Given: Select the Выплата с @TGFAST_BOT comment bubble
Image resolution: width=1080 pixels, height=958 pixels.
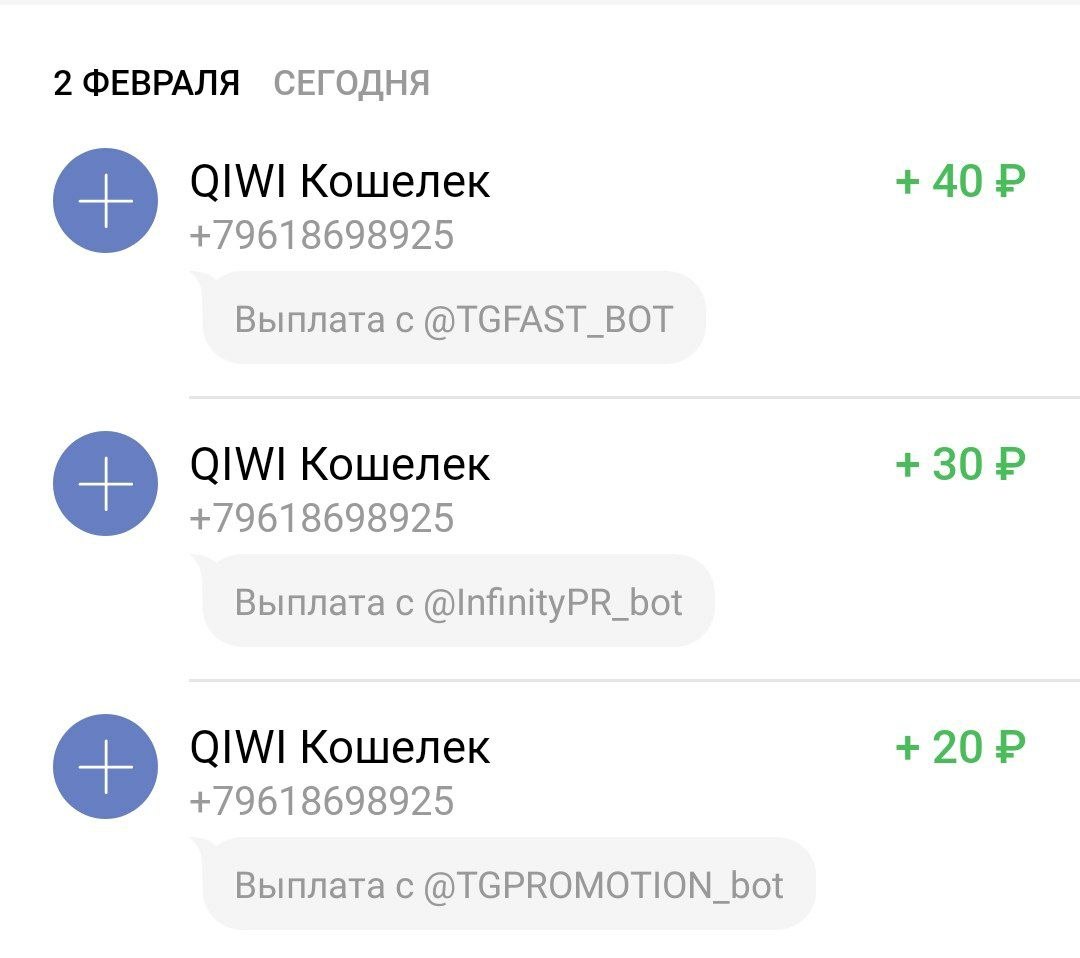Looking at the screenshot, I should click(454, 319).
